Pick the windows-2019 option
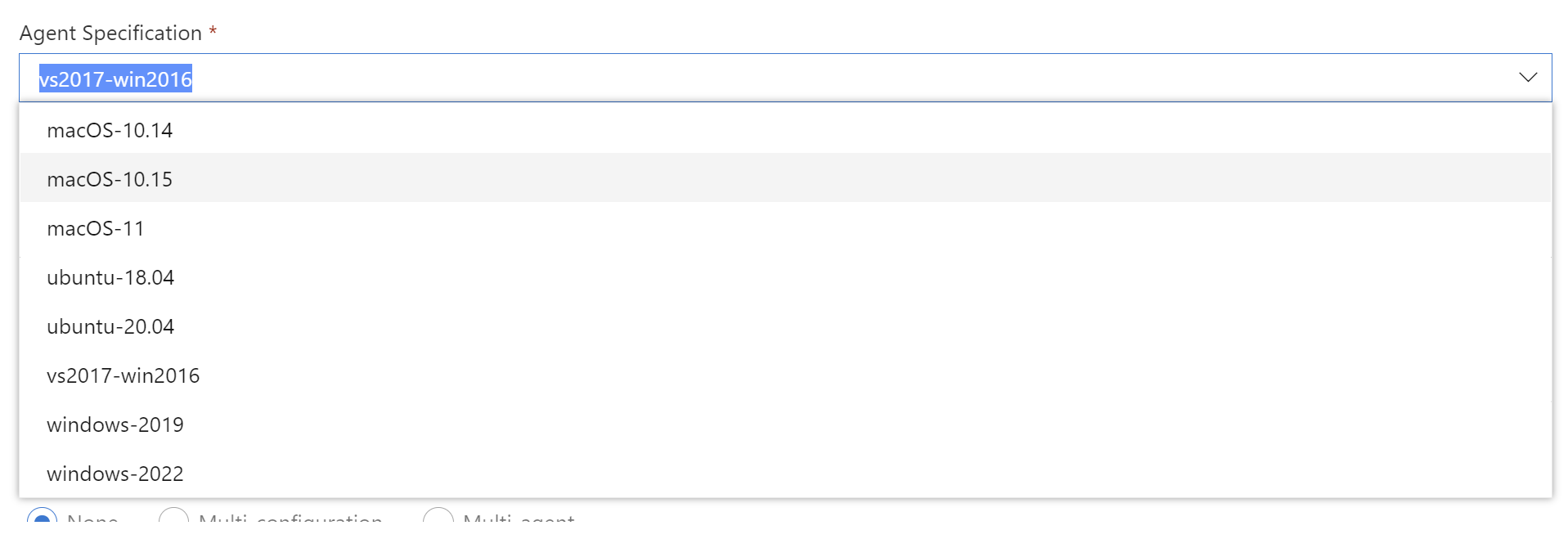 click(x=785, y=424)
